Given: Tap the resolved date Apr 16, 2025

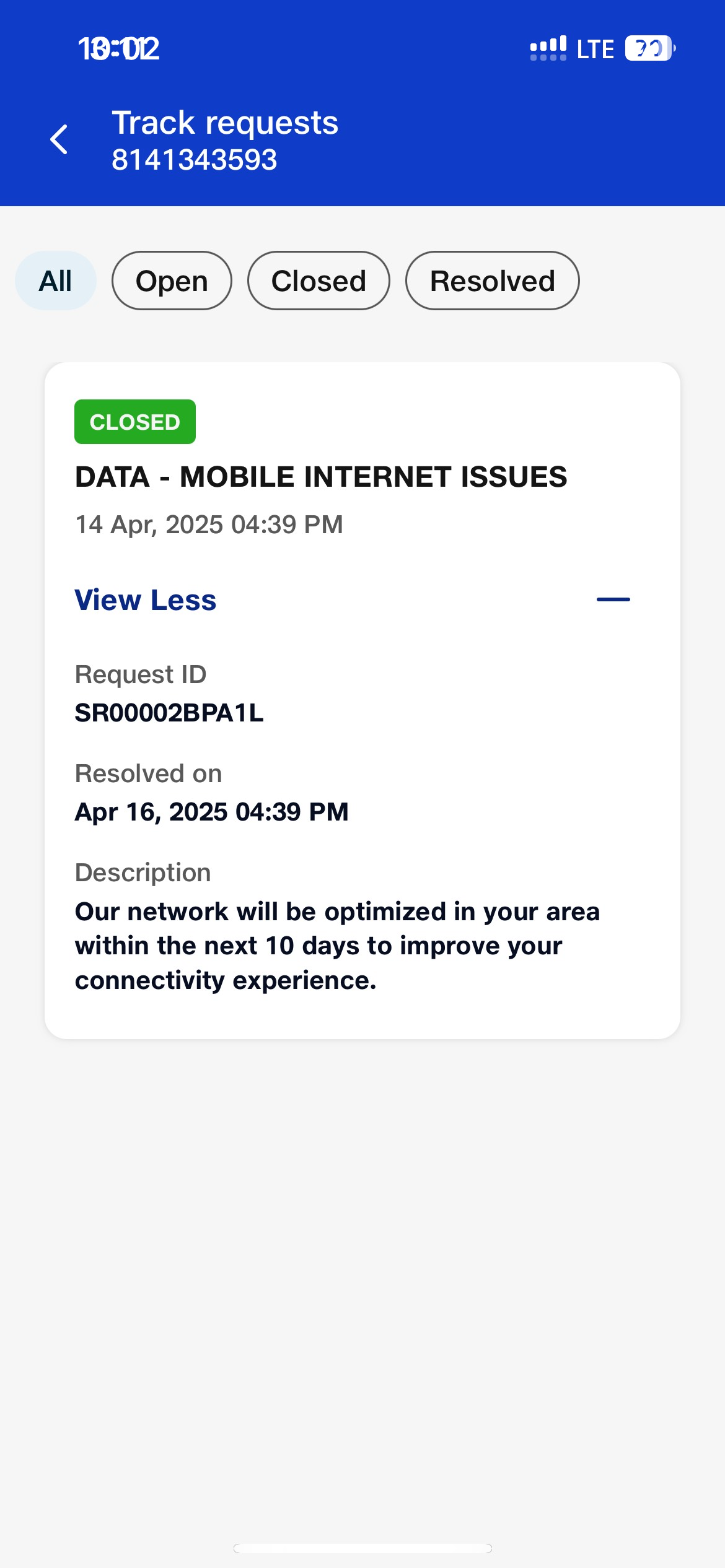Looking at the screenshot, I should (x=211, y=812).
